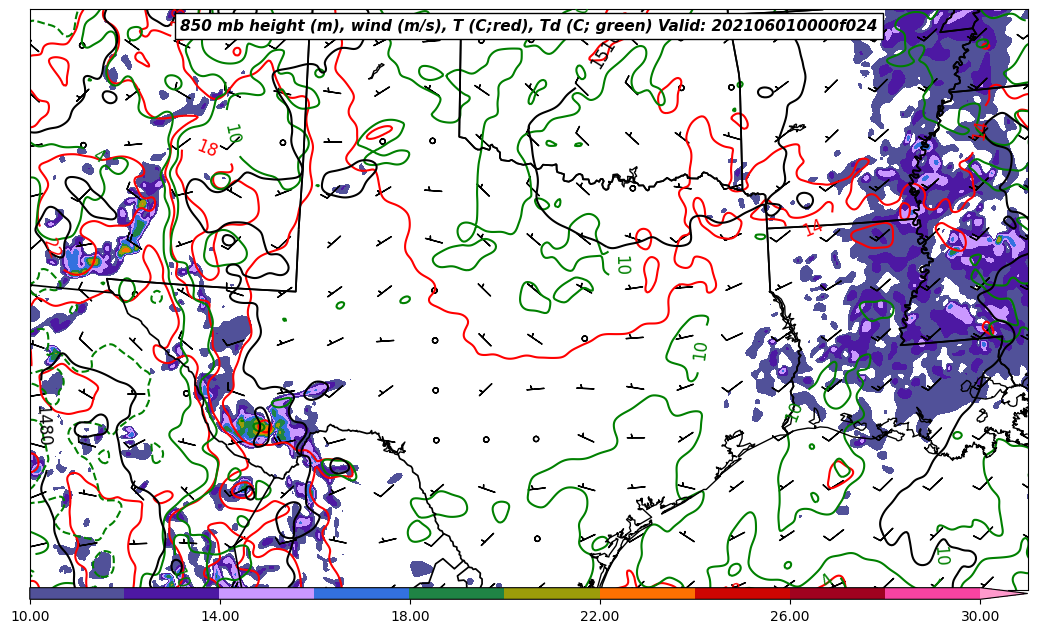The image size is (1037, 633).
Task: Click the red 18 temperature contour label
Action: [x=207, y=148]
